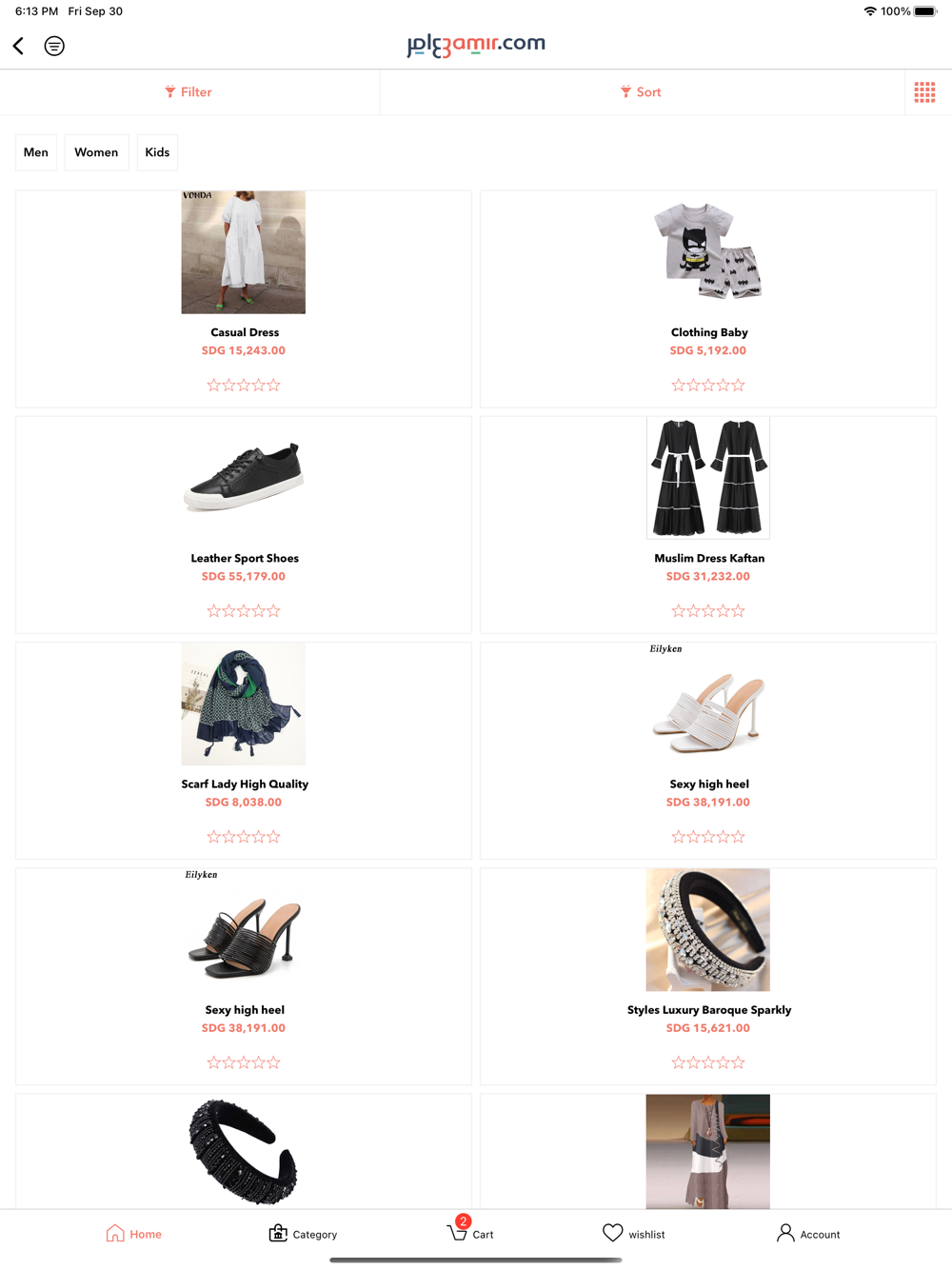Screen dimensions: 952x1270
Task: Open the wishlist heart icon
Action: [x=613, y=1233]
